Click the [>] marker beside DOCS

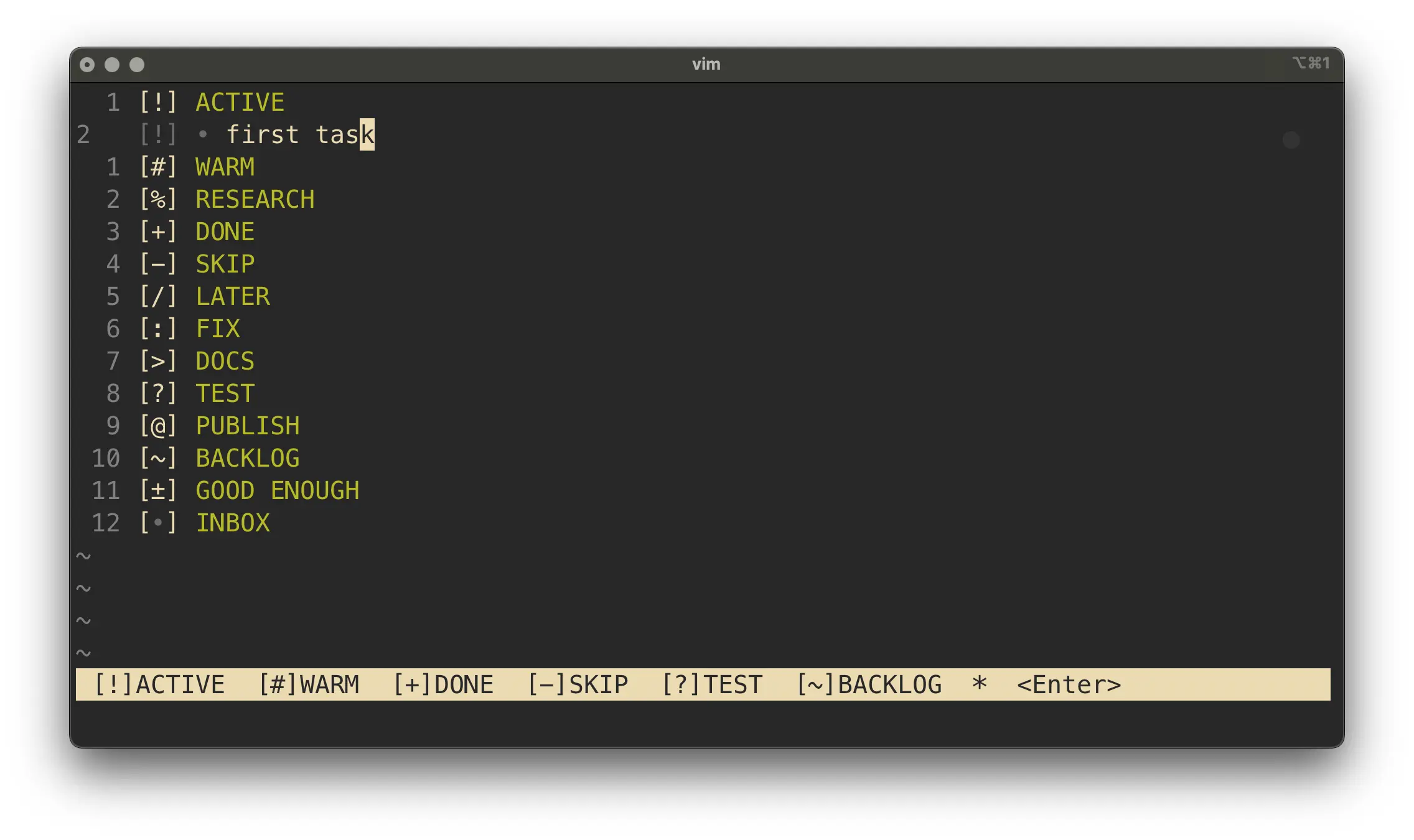tap(158, 361)
